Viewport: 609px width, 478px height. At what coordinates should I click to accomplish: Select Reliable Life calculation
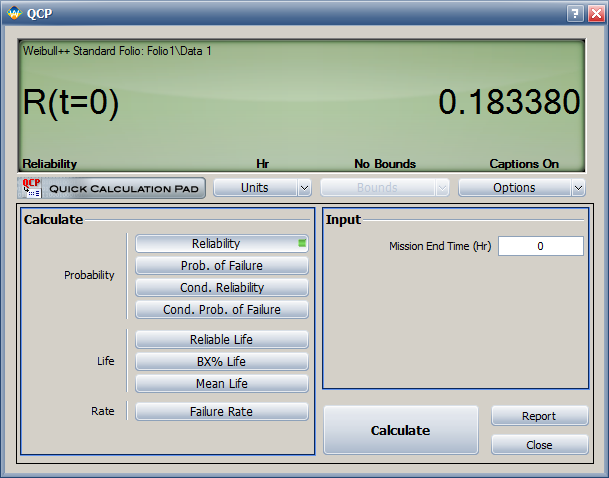coord(221,340)
